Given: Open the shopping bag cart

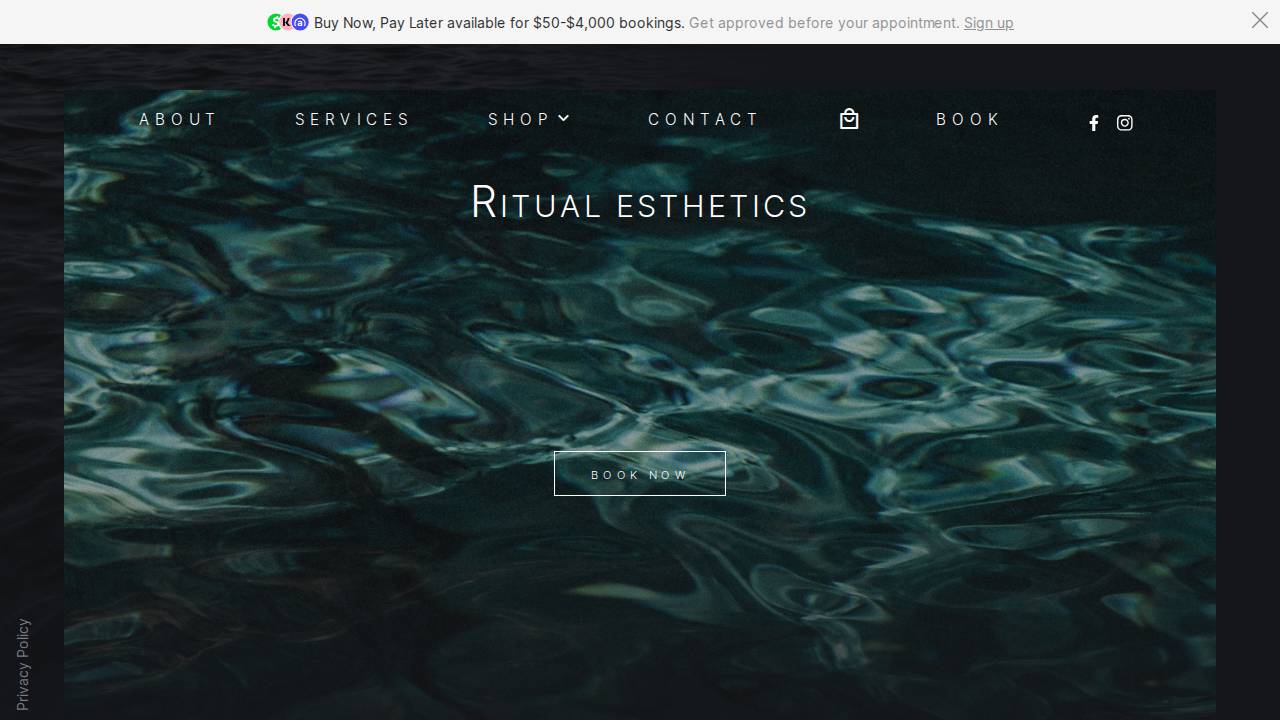Looking at the screenshot, I should click(x=849, y=119).
